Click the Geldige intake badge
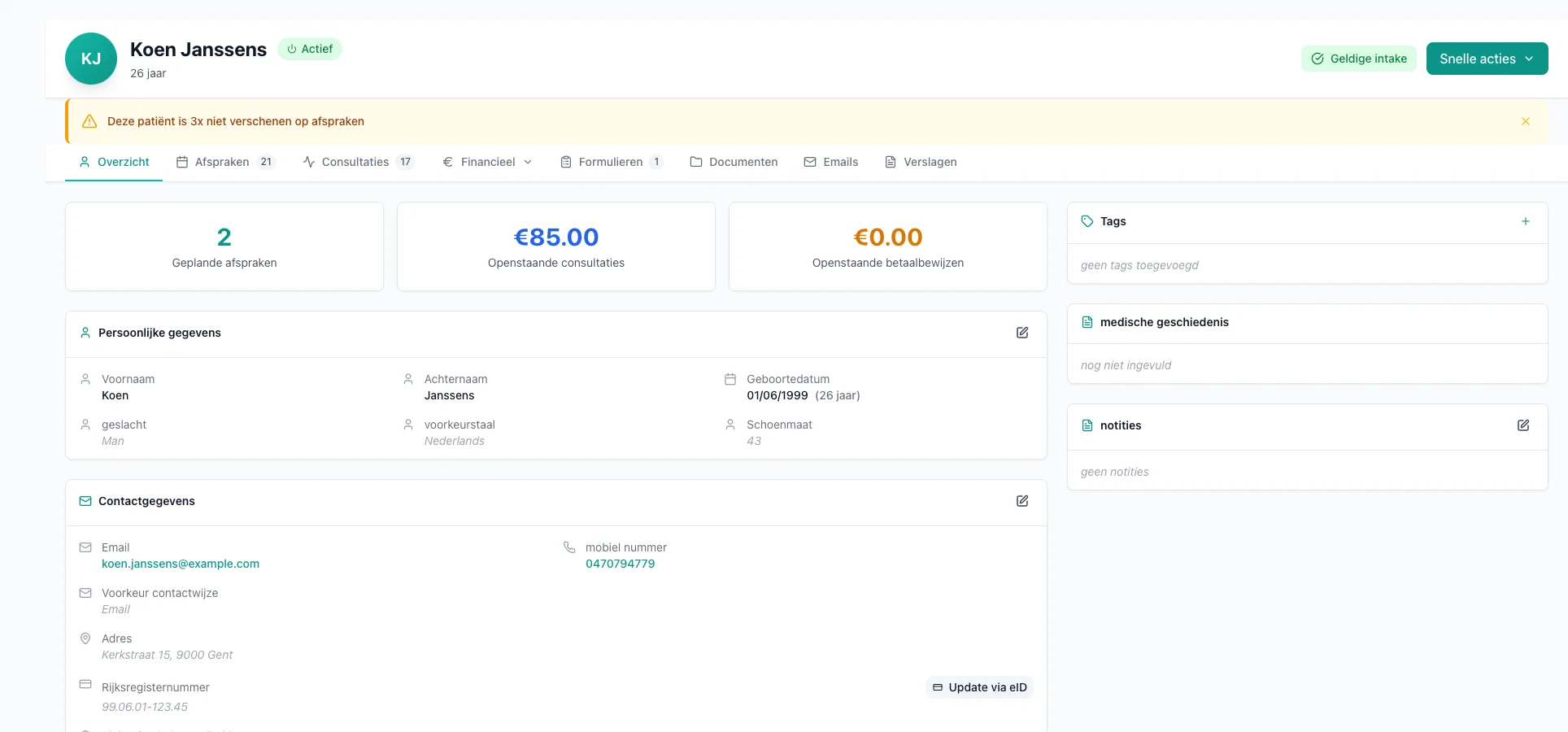Screen dimensions: 1568x732 1359,59
